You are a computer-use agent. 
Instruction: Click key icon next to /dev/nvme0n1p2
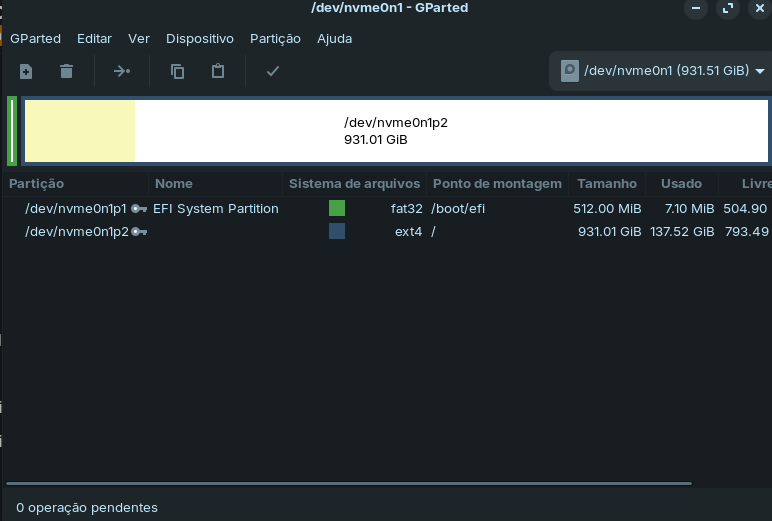click(x=139, y=232)
